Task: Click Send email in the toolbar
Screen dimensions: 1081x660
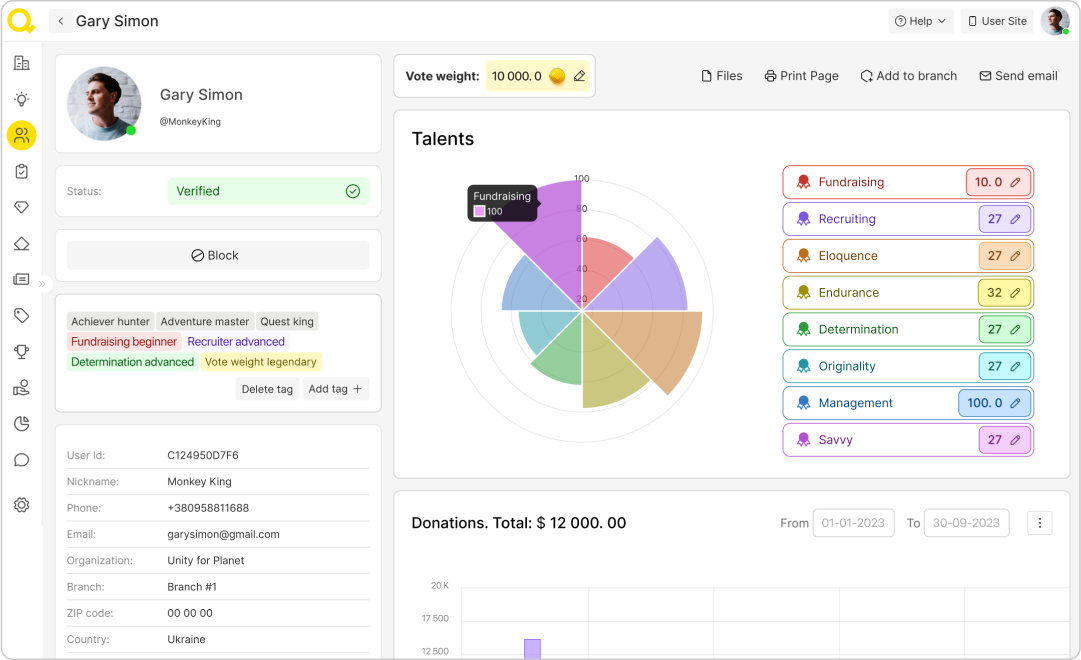Action: [x=1018, y=76]
